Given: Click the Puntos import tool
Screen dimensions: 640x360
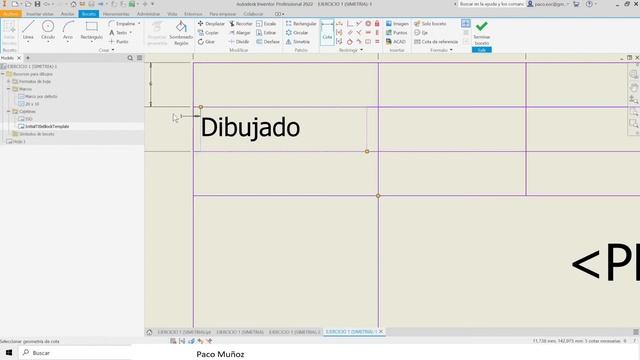Looking at the screenshot, I should pyautogui.click(x=396, y=33).
